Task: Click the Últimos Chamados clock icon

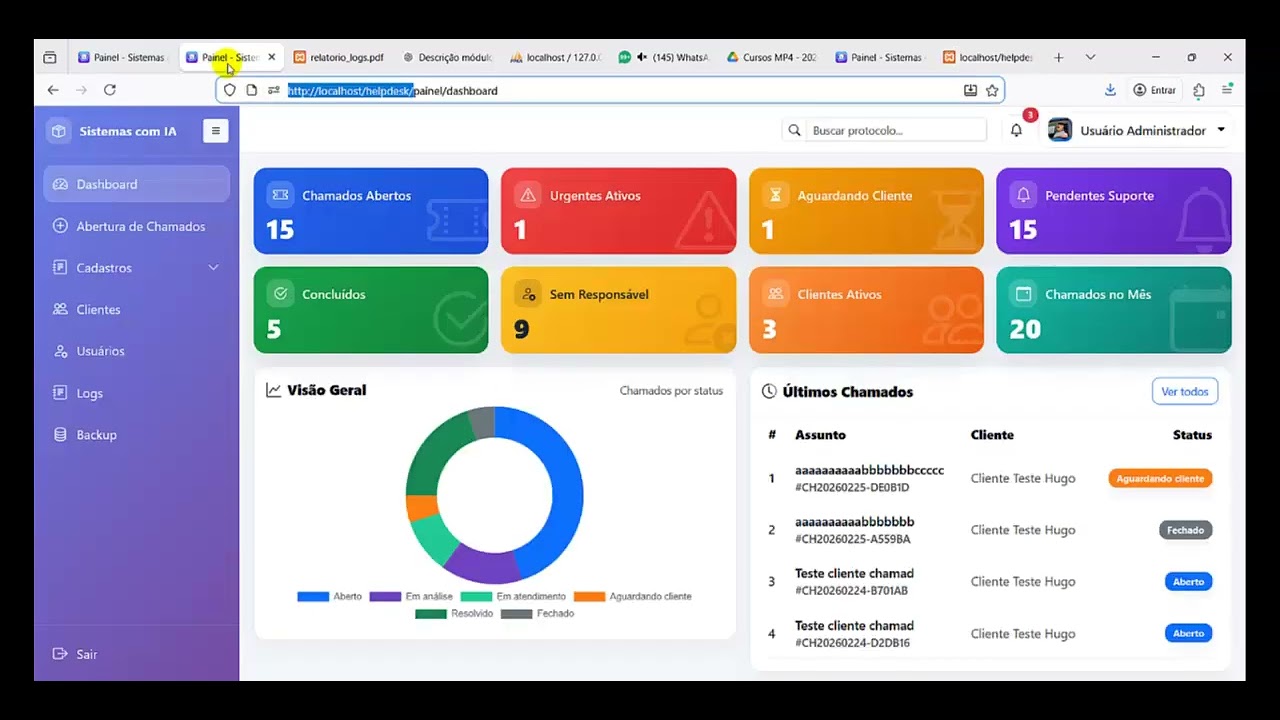Action: [x=769, y=391]
